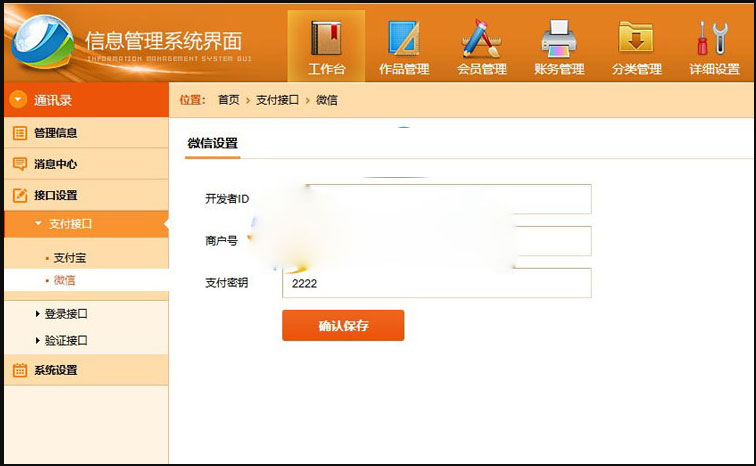This screenshot has height=466, width=756.
Task: Click the 作品管理 ruler icon
Action: coord(403,38)
